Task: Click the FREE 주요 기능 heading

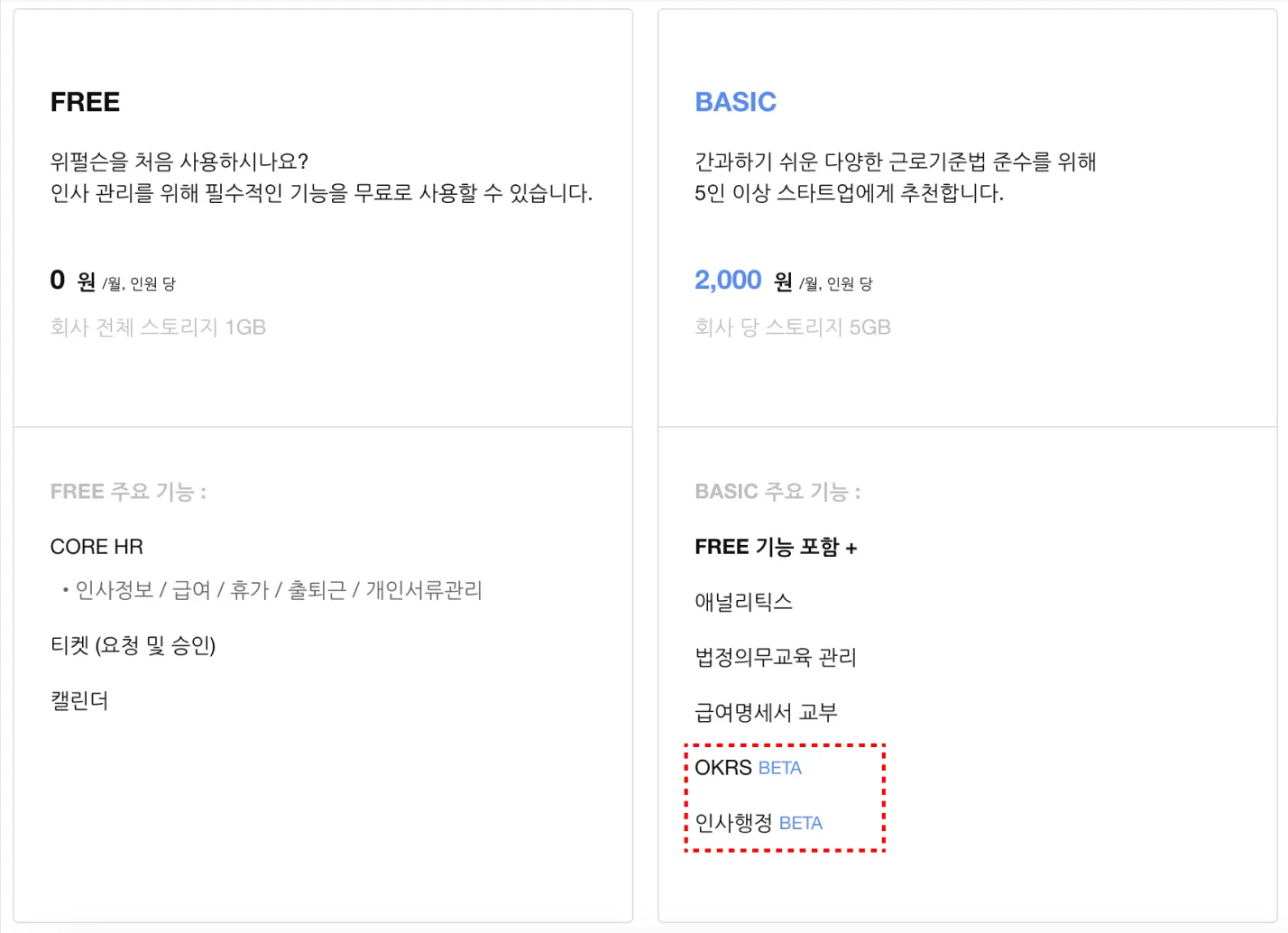Action: [128, 492]
